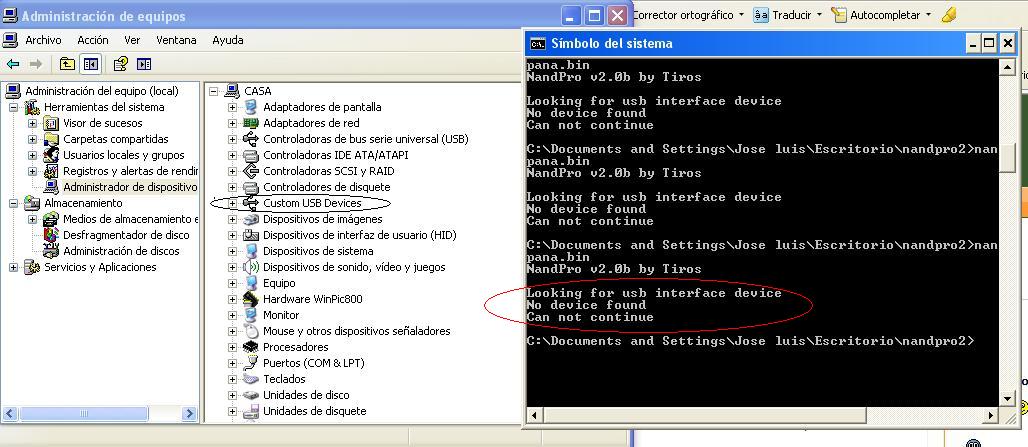Click the console horizontal scrollbar thumb

(x=705, y=415)
